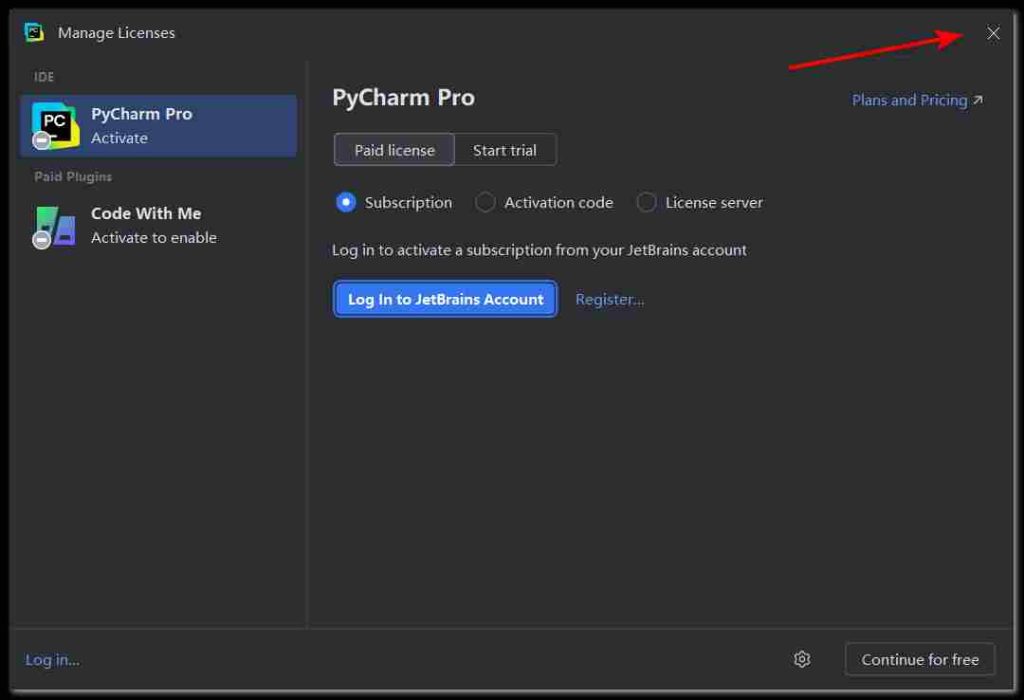Image resolution: width=1024 pixels, height=700 pixels.
Task: Click the inactive badge on the PyCharm Pro icon
Action: 41,140
